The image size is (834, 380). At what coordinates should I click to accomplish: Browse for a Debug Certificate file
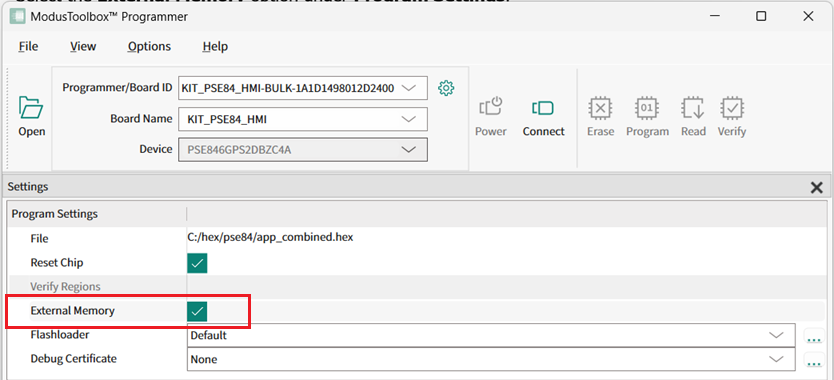click(813, 361)
